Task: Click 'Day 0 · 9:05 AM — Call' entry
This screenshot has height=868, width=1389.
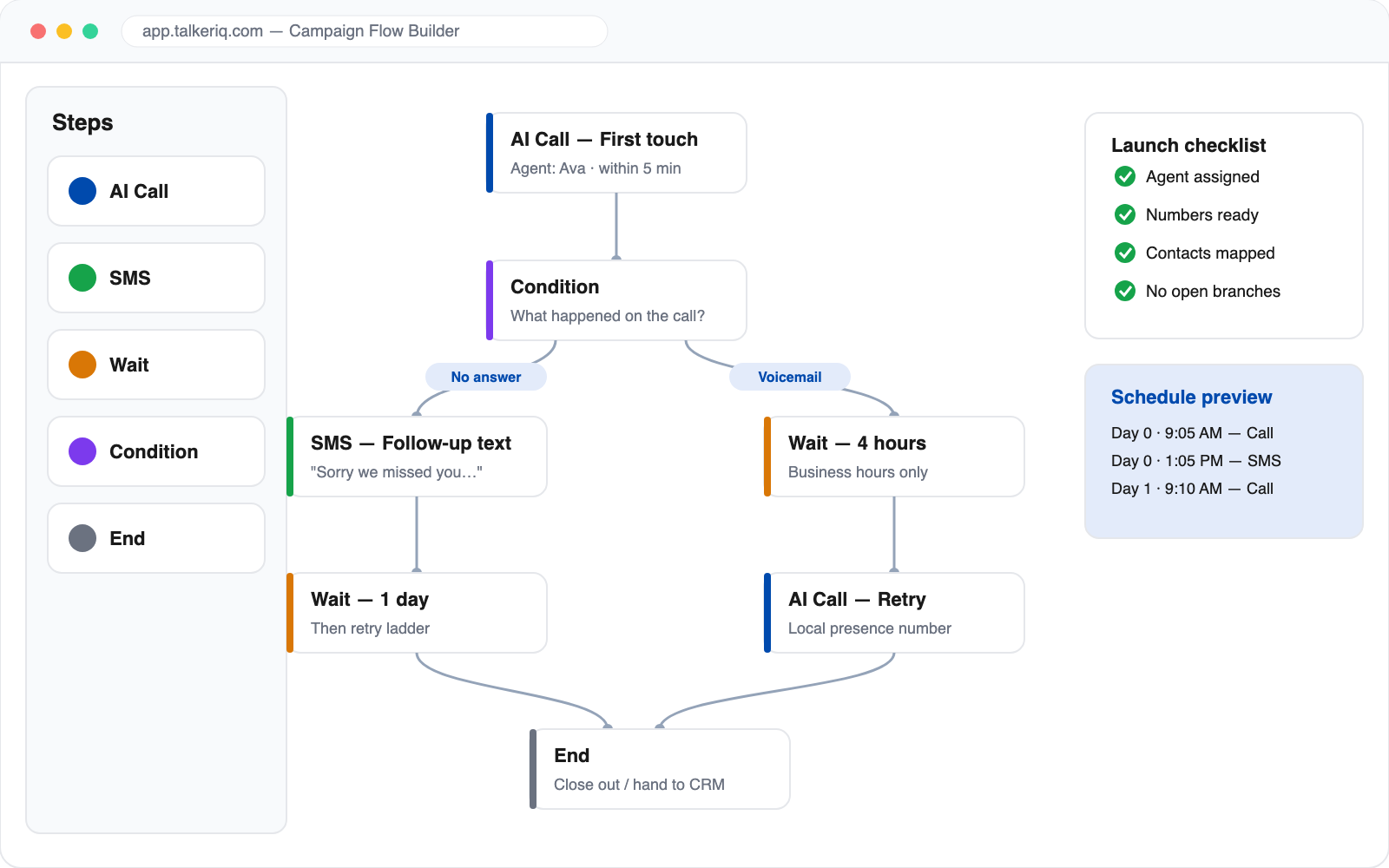Action: point(1192,433)
